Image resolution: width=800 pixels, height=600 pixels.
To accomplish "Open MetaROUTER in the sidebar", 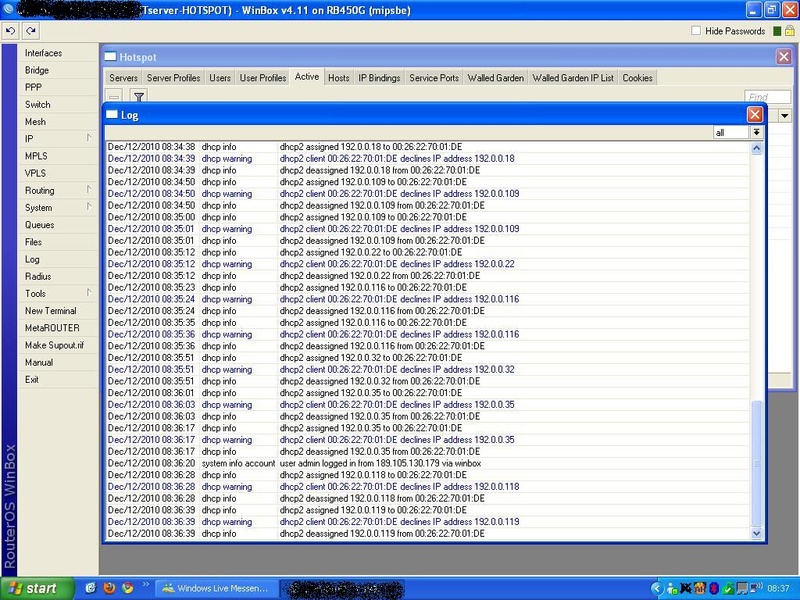I will pyautogui.click(x=52, y=328).
